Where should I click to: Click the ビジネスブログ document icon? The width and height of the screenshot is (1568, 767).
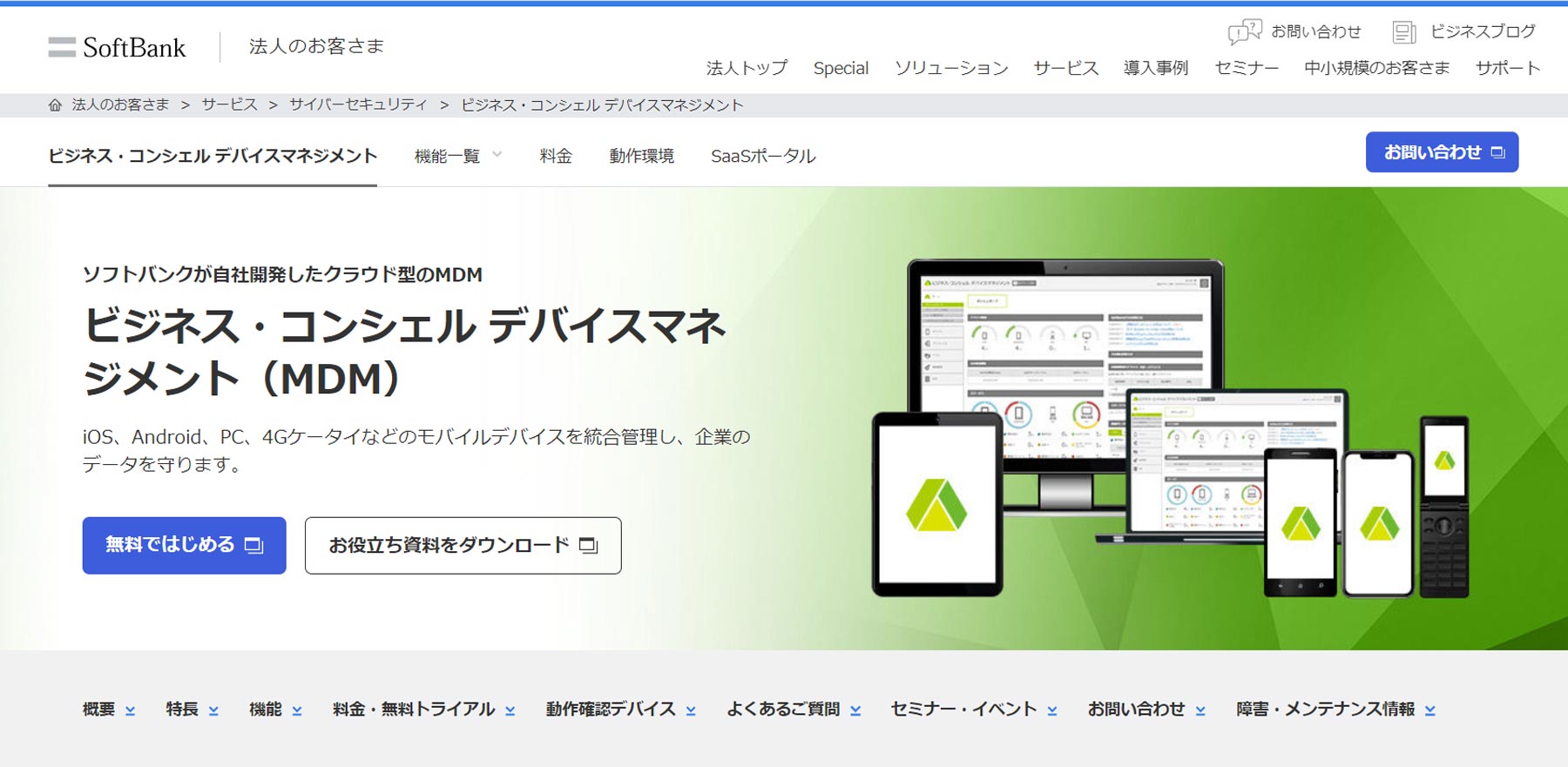[1404, 32]
